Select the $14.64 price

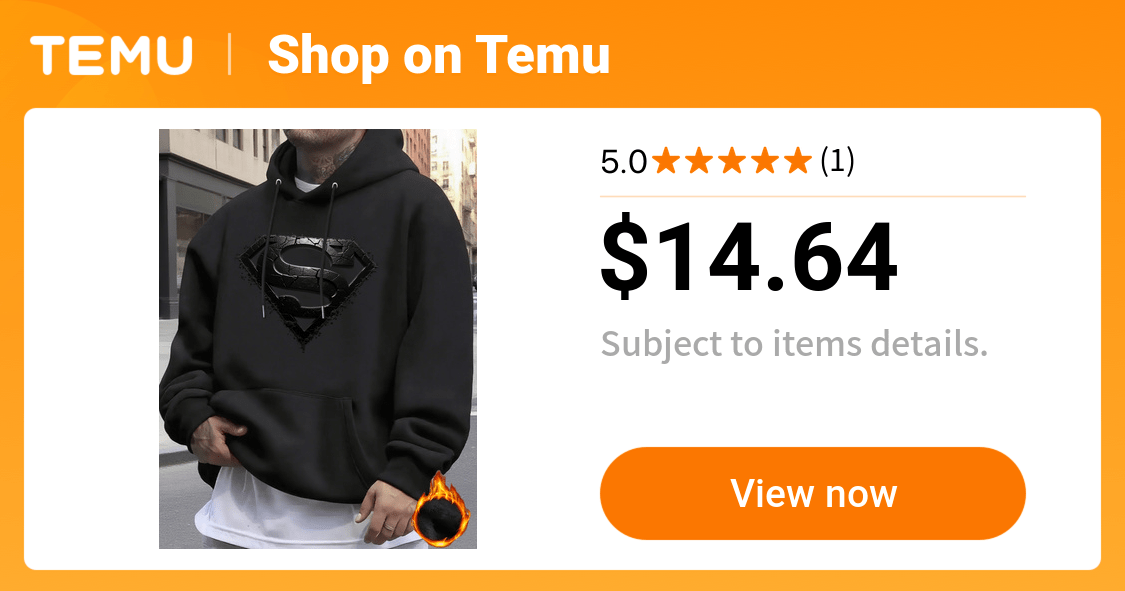(749, 257)
